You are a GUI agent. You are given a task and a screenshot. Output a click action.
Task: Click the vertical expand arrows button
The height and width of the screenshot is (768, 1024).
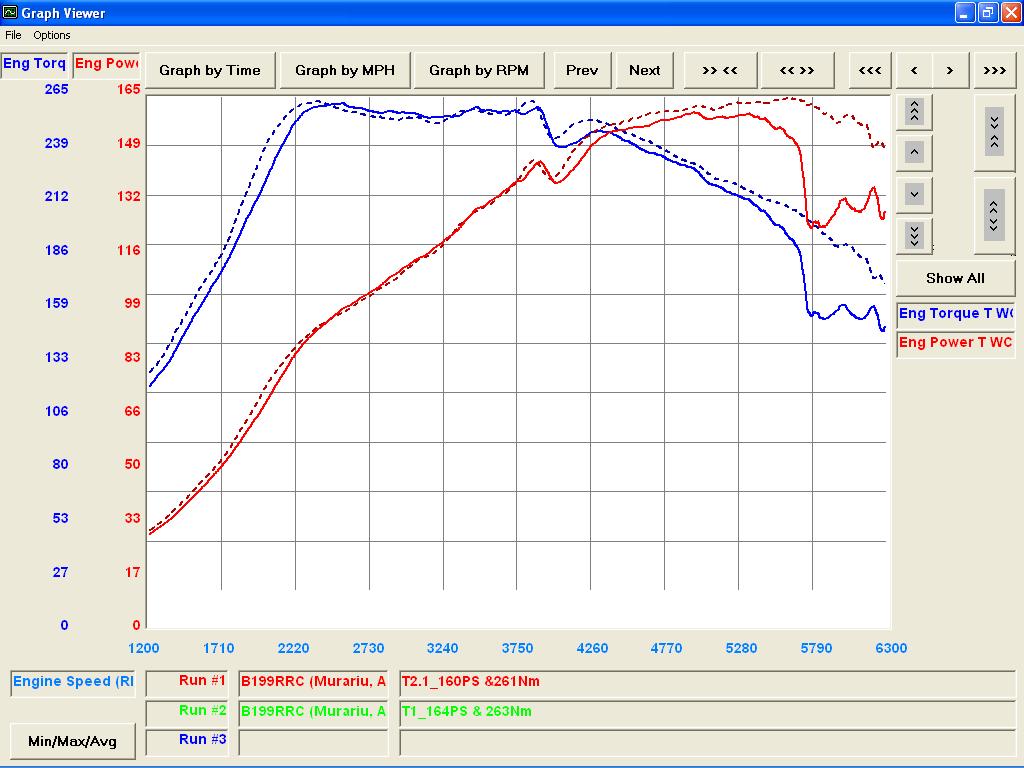pos(993,213)
